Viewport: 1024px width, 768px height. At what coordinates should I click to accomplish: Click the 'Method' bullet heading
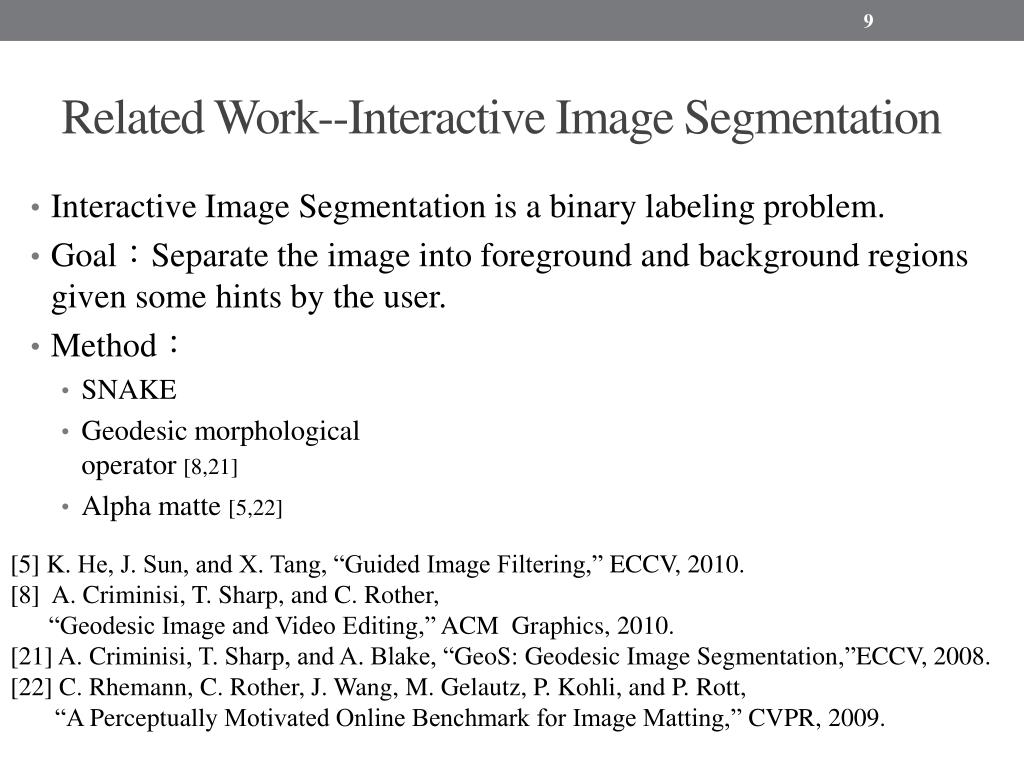click(115, 345)
